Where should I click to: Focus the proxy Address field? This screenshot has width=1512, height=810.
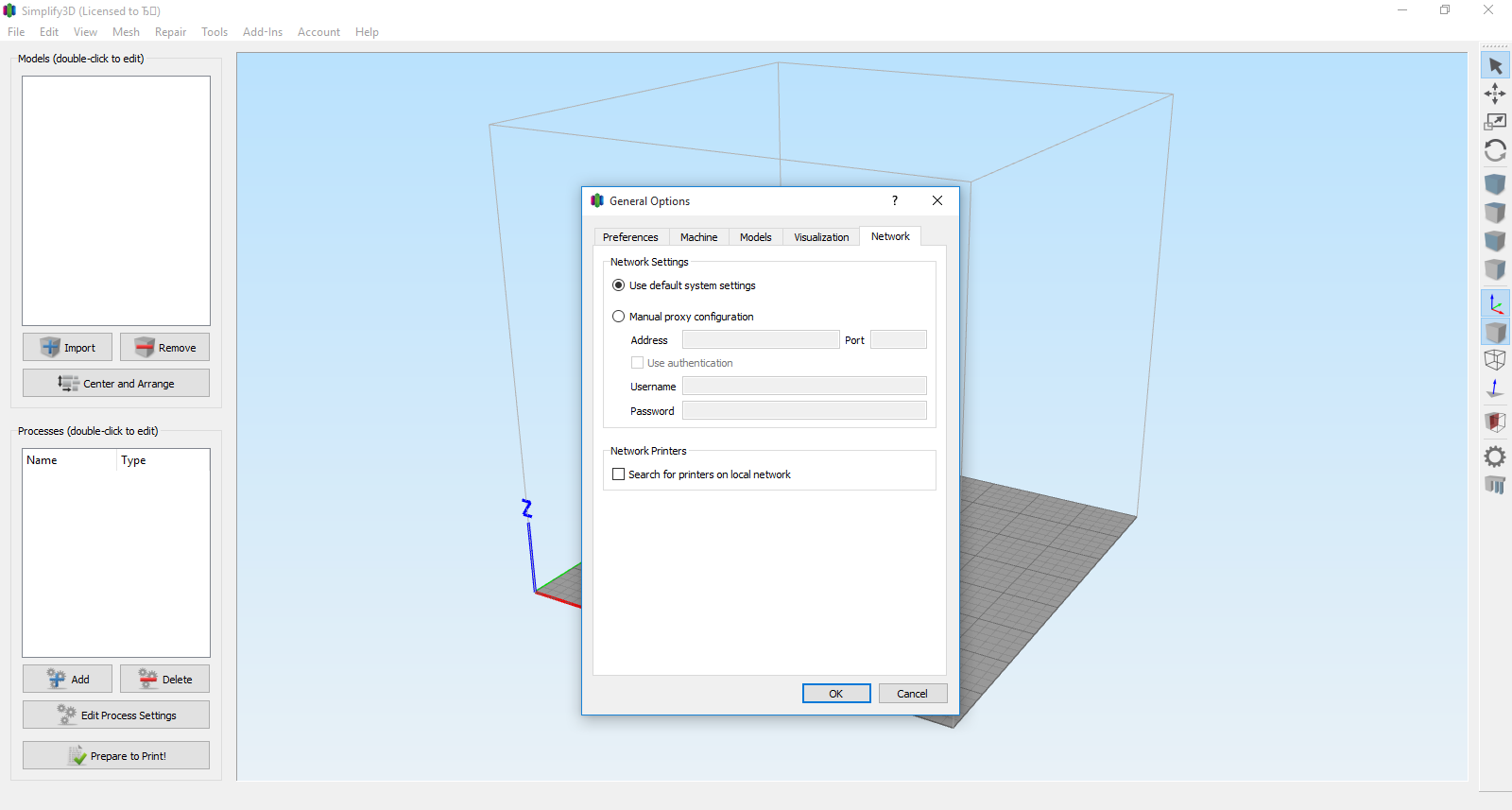click(x=761, y=339)
